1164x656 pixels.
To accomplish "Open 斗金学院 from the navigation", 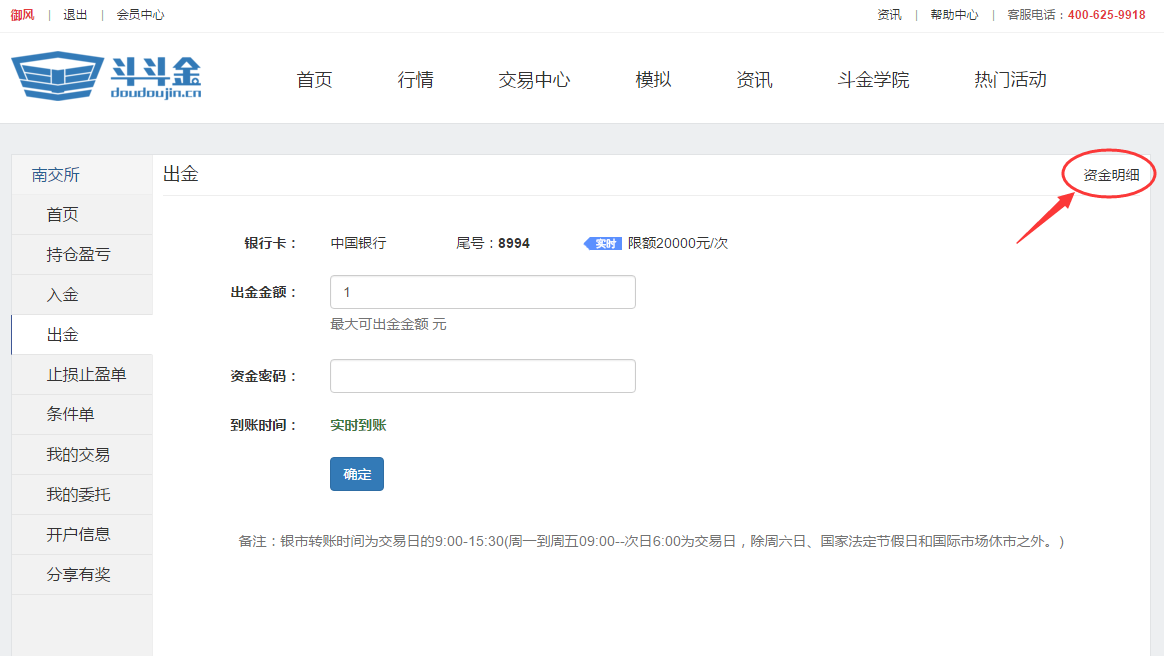I will click(x=873, y=80).
